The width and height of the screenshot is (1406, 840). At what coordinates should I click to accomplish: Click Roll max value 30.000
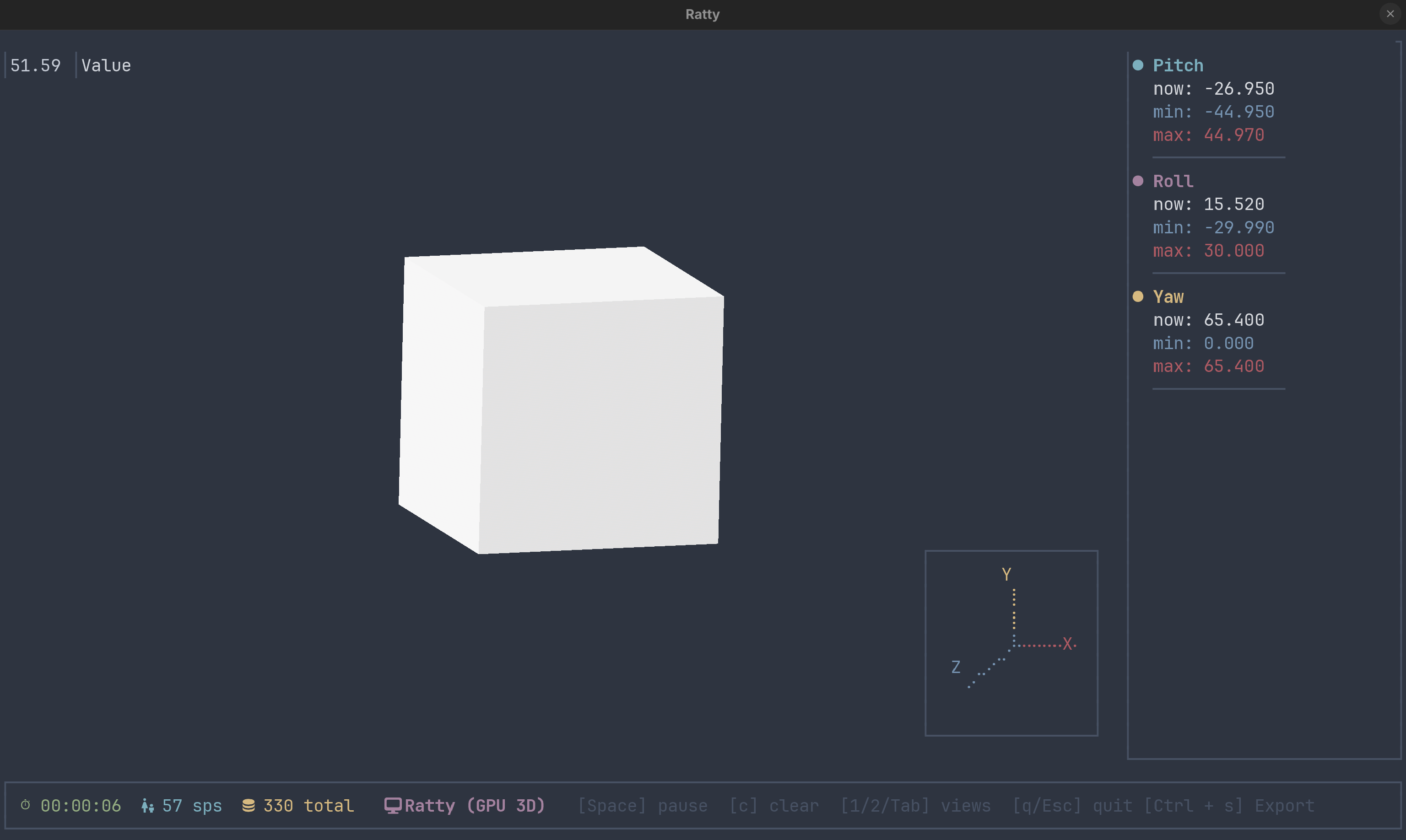1234,251
